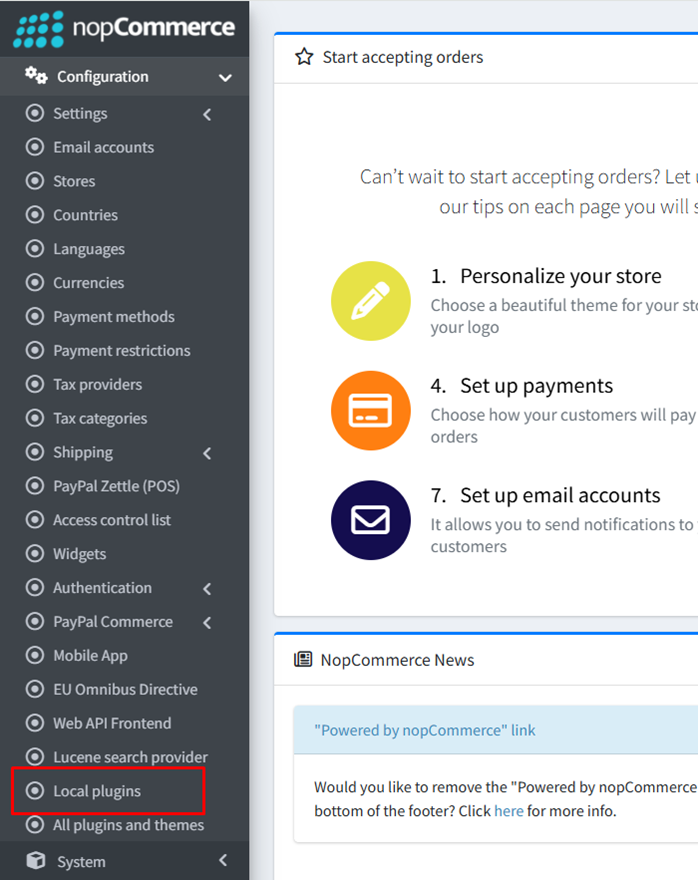This screenshot has width=698, height=880.
Task: Expand the Authentication submenu arrow
Action: [x=207, y=589]
